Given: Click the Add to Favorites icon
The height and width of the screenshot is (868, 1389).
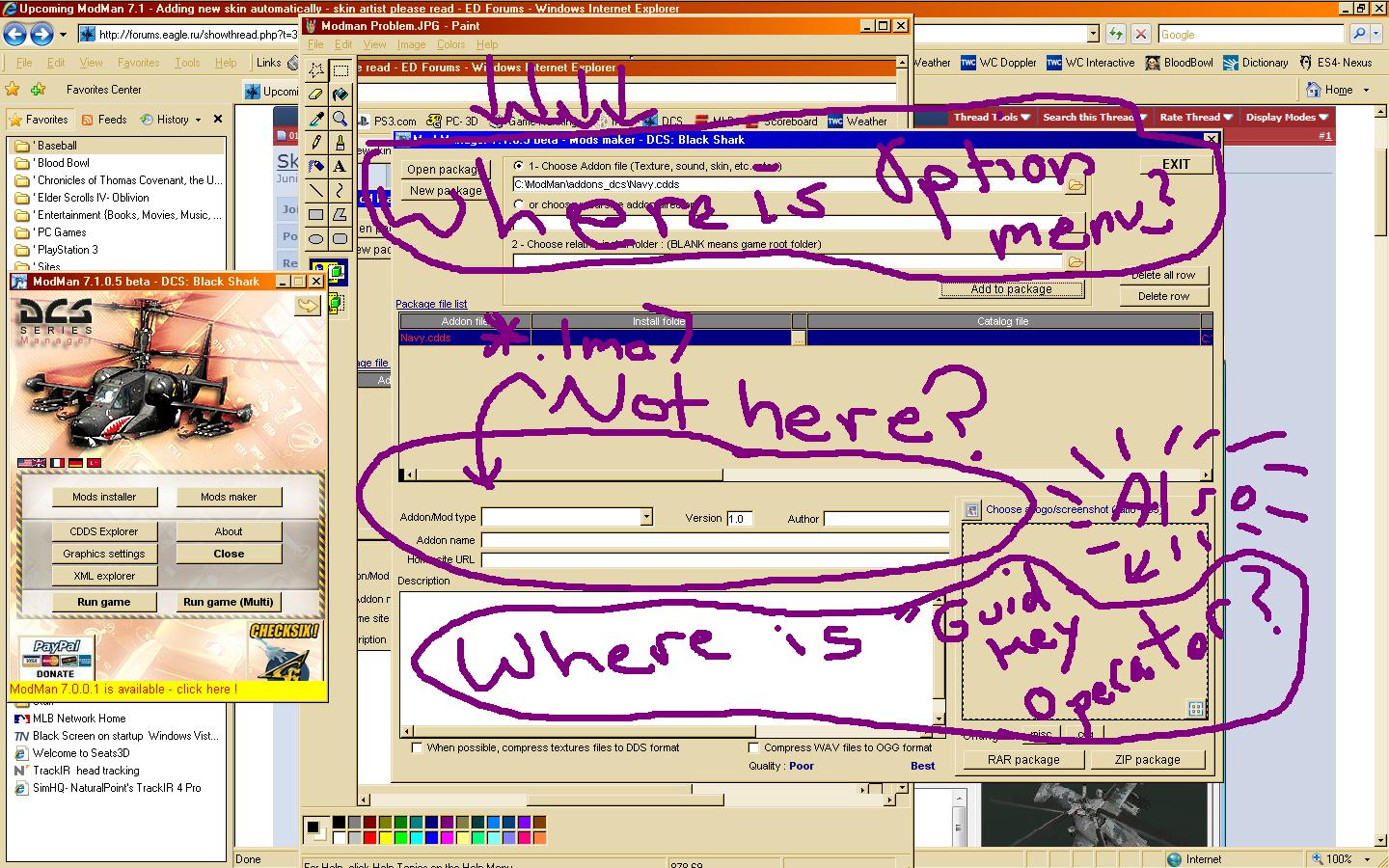Looking at the screenshot, I should (38, 89).
